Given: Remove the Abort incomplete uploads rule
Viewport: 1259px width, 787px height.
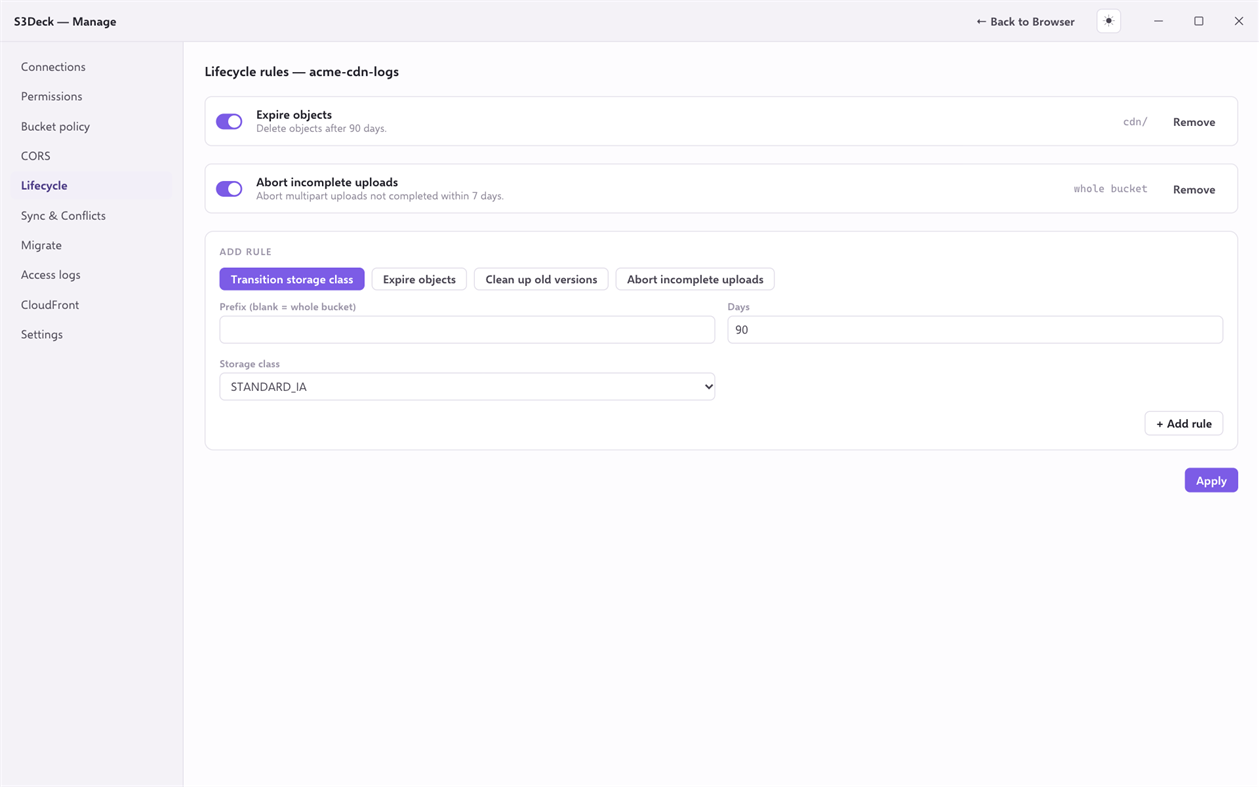Looking at the screenshot, I should pos(1194,189).
